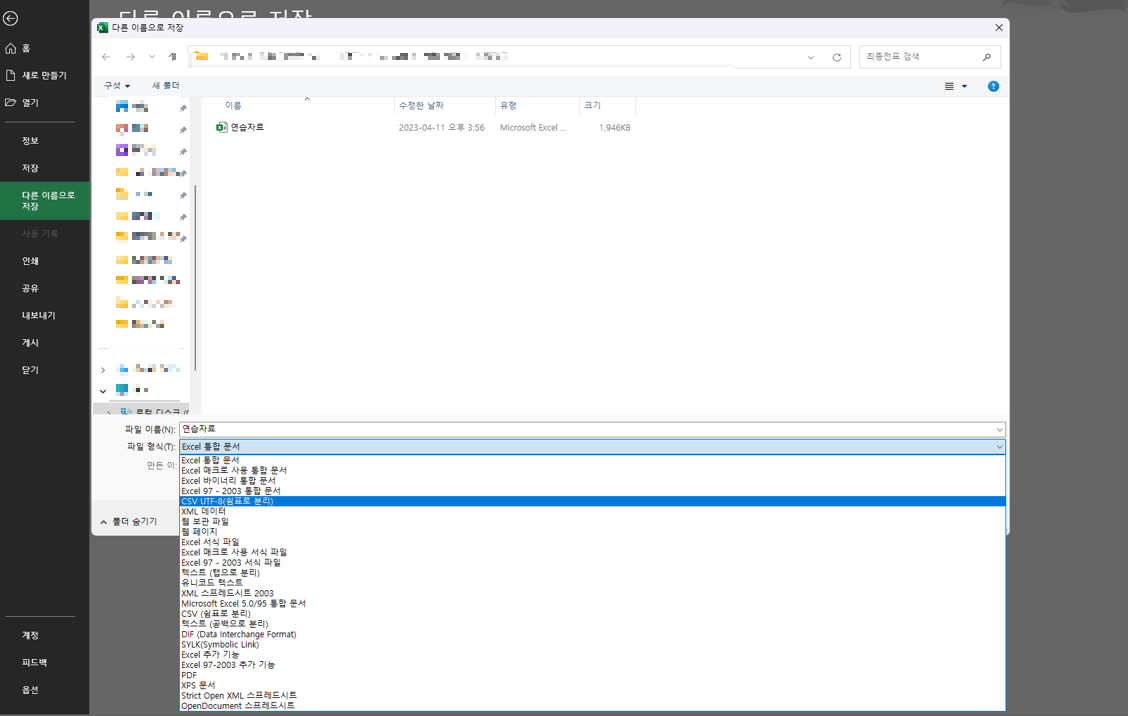
Task: Go up one folder level
Action: [x=173, y=57]
